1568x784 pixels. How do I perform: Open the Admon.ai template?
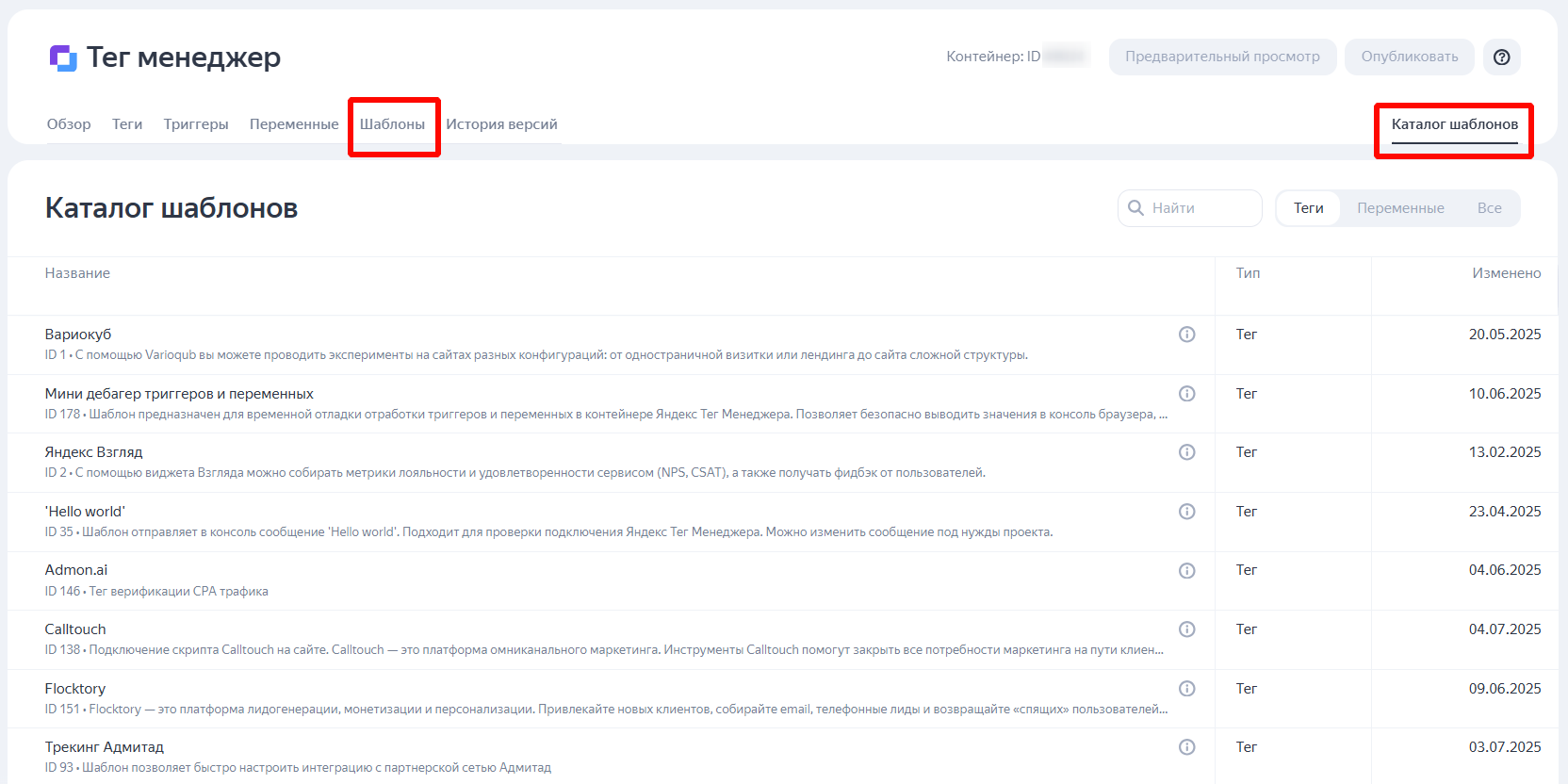tap(76, 570)
